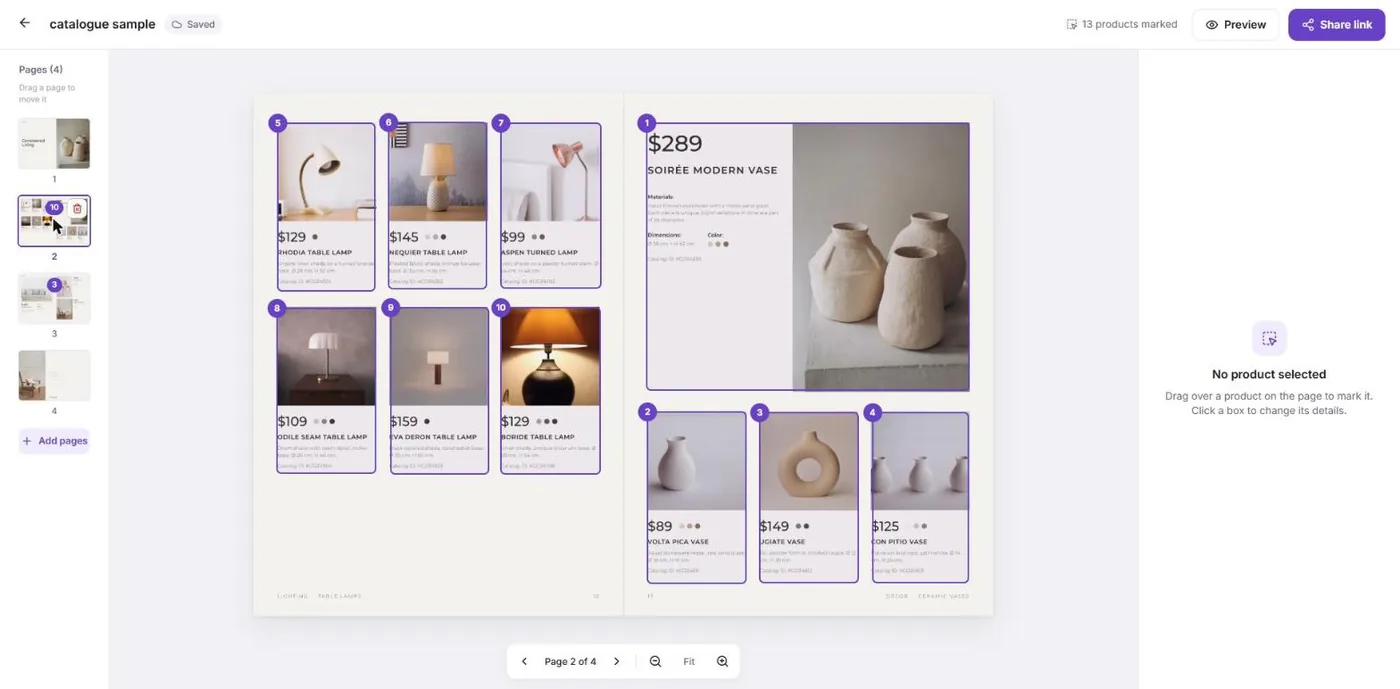Viewport: 1400px width, 689px height.
Task: Select product marker badge 4
Action: [872, 412]
